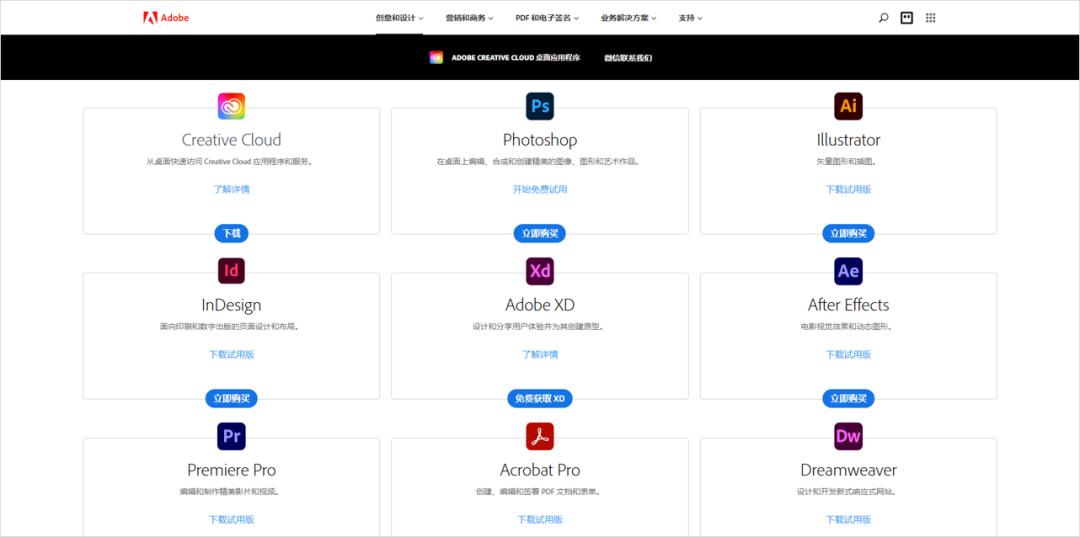Click the Adobe XD Xd app icon
Image resolution: width=1080 pixels, height=537 pixels.
click(540, 271)
